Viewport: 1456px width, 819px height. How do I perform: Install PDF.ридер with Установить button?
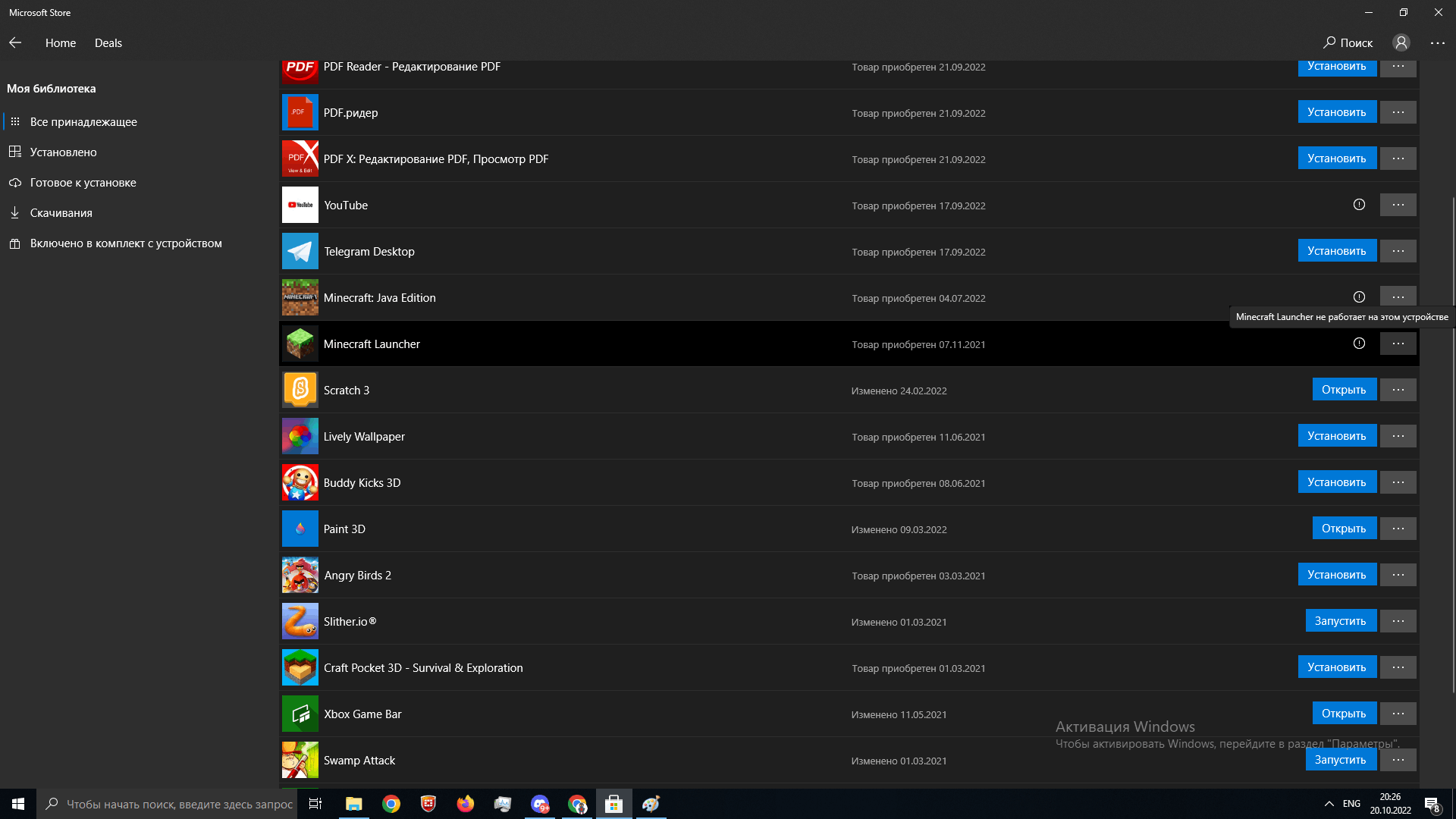tap(1337, 112)
